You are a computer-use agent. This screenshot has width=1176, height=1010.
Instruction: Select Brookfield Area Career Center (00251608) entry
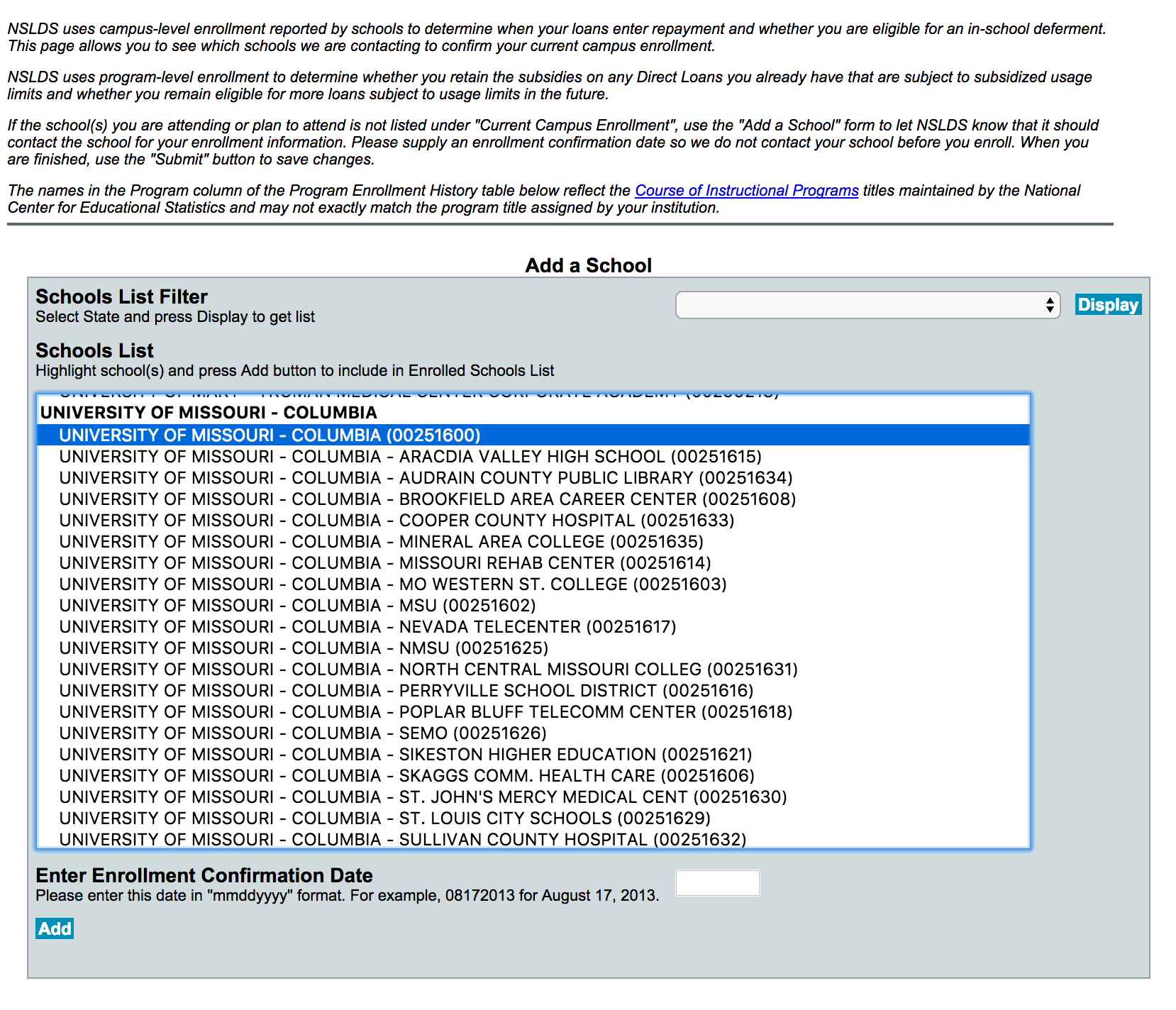533,499
